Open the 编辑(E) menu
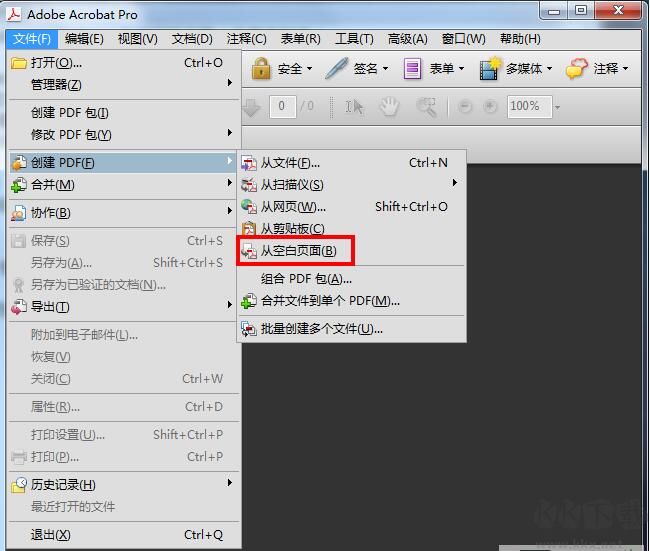Image resolution: width=650 pixels, height=551 pixels. [x=84, y=39]
